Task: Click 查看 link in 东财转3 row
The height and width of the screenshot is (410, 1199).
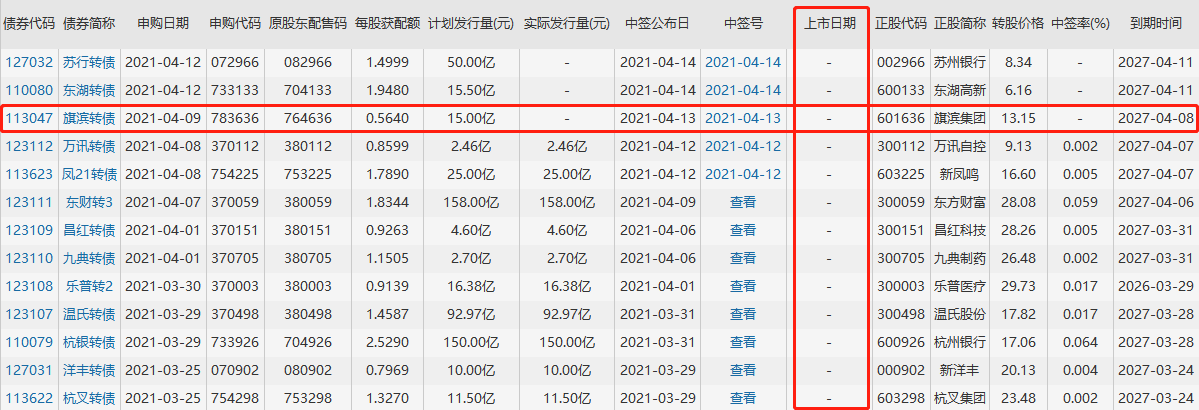Action: pos(743,202)
